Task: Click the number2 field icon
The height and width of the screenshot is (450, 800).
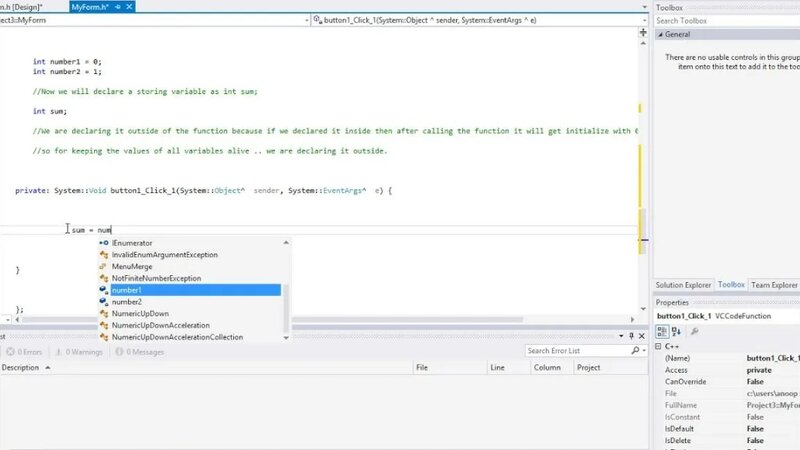Action: (104, 302)
